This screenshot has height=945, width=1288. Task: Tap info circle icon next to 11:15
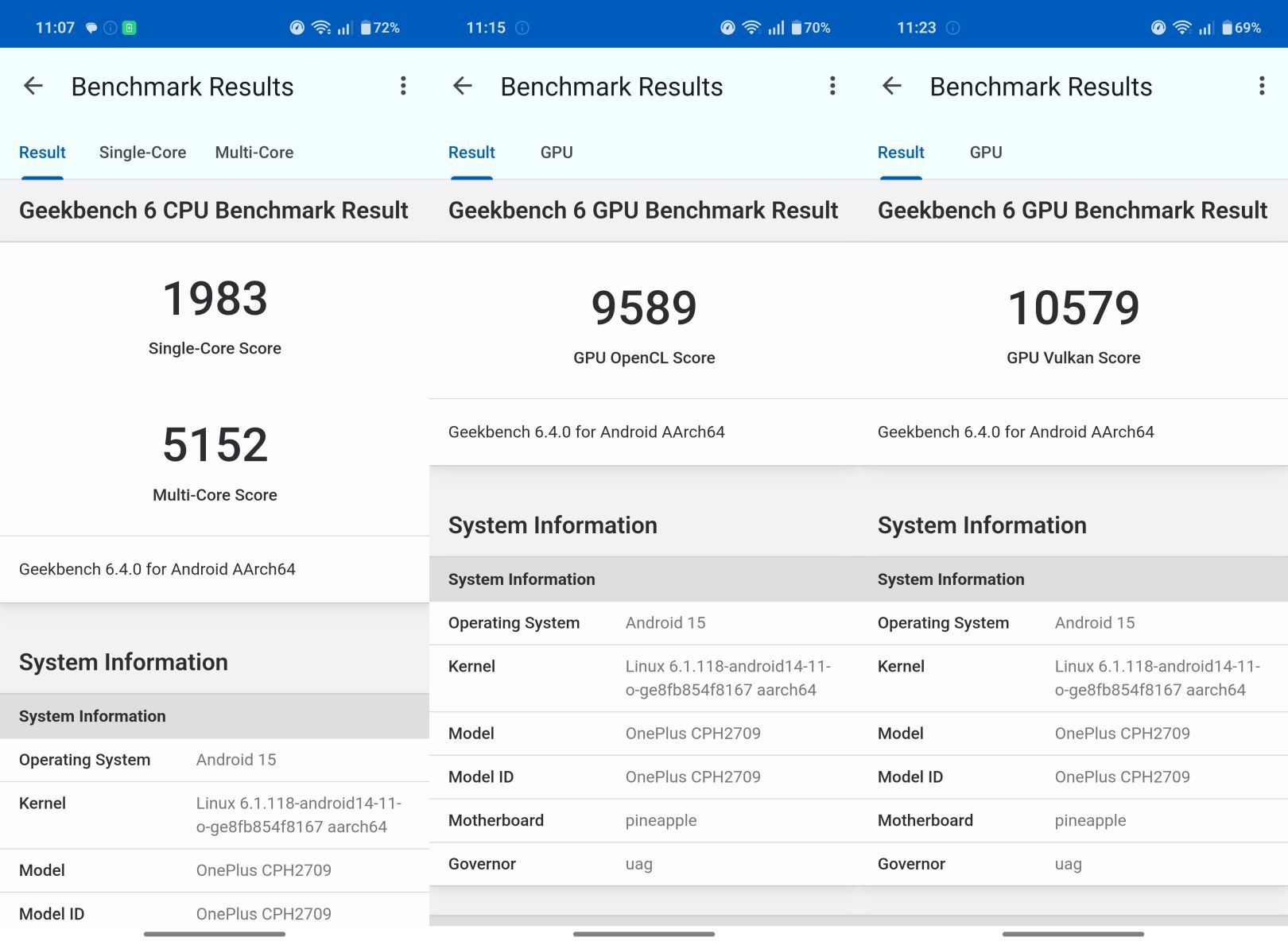point(522,28)
